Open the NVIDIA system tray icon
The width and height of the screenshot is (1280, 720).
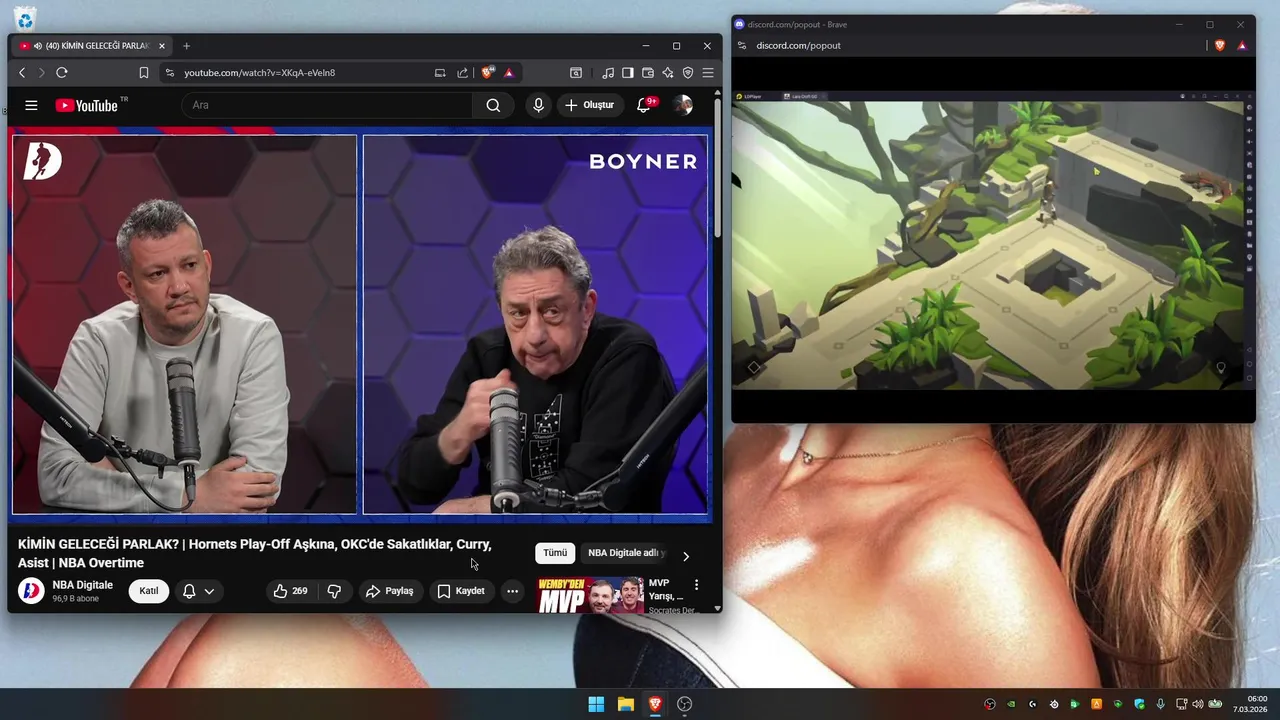pyautogui.click(x=1011, y=704)
